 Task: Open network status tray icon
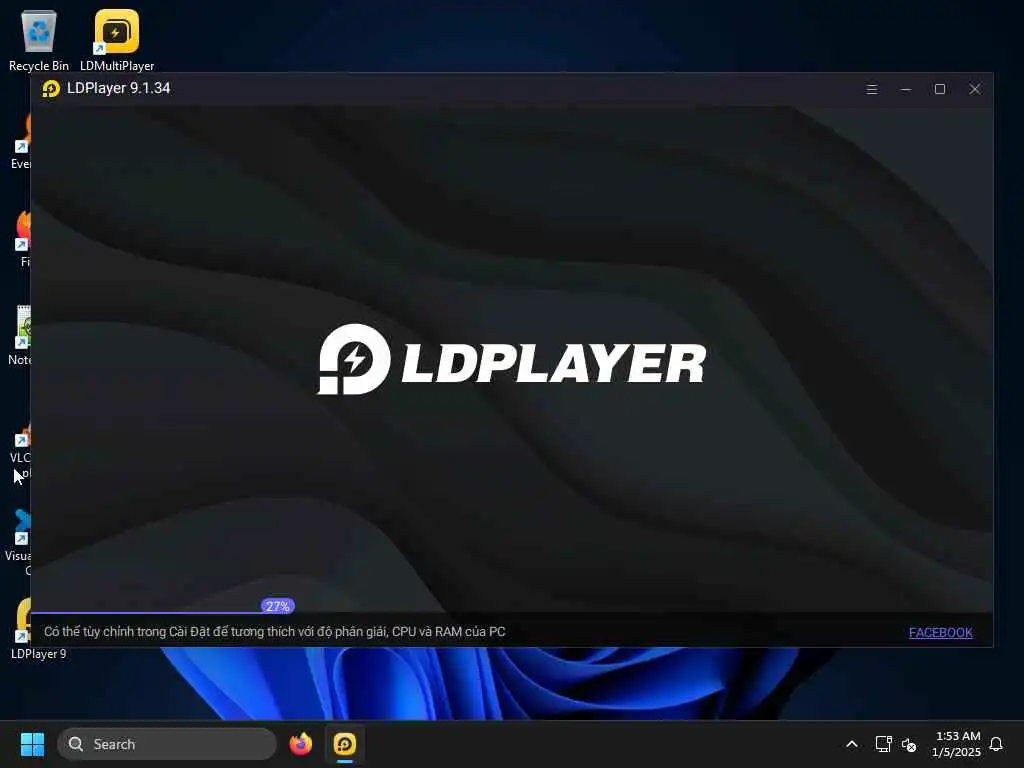click(883, 744)
